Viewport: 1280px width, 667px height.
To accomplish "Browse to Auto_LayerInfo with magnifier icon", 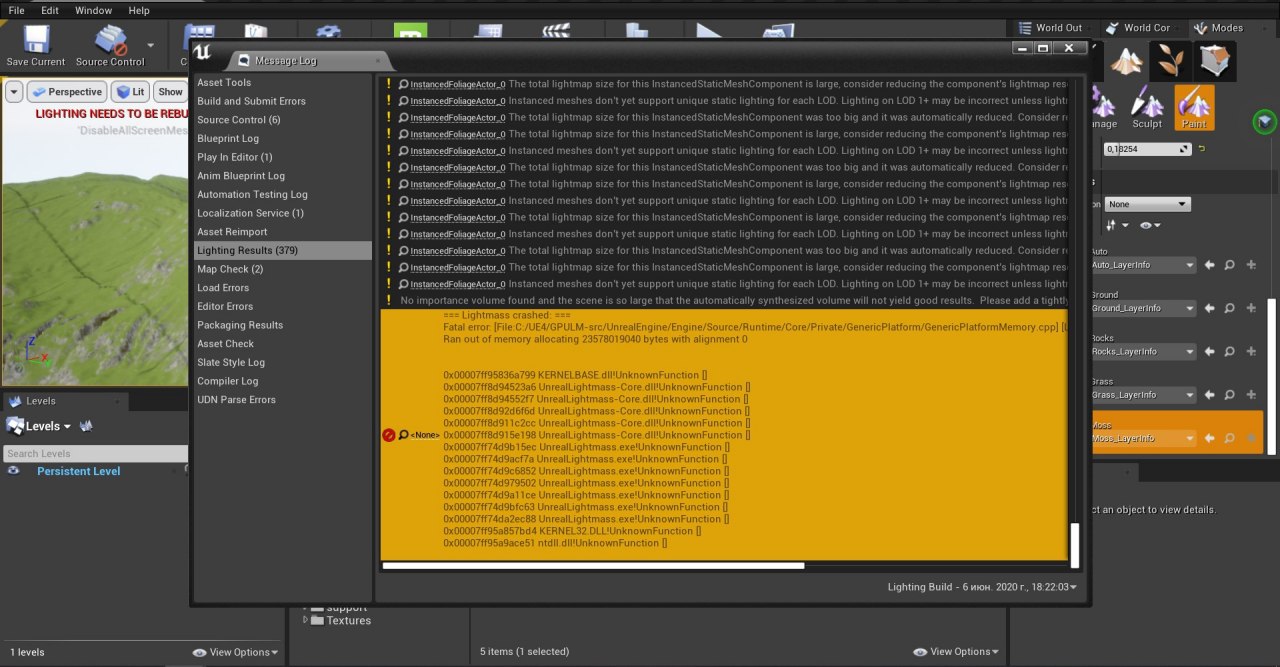I will pos(1230,265).
